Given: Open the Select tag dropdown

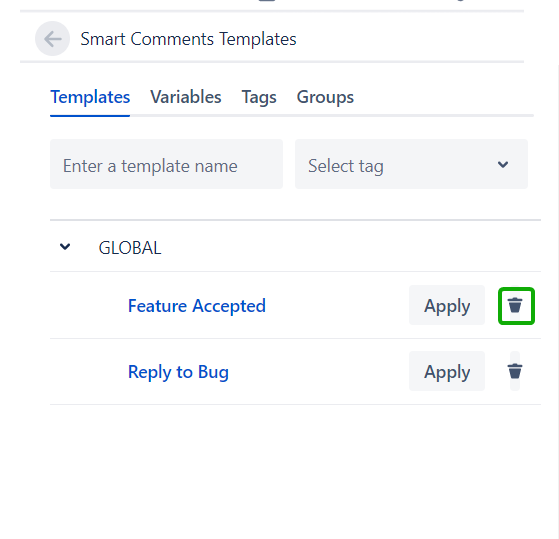Looking at the screenshot, I should click(411, 164).
